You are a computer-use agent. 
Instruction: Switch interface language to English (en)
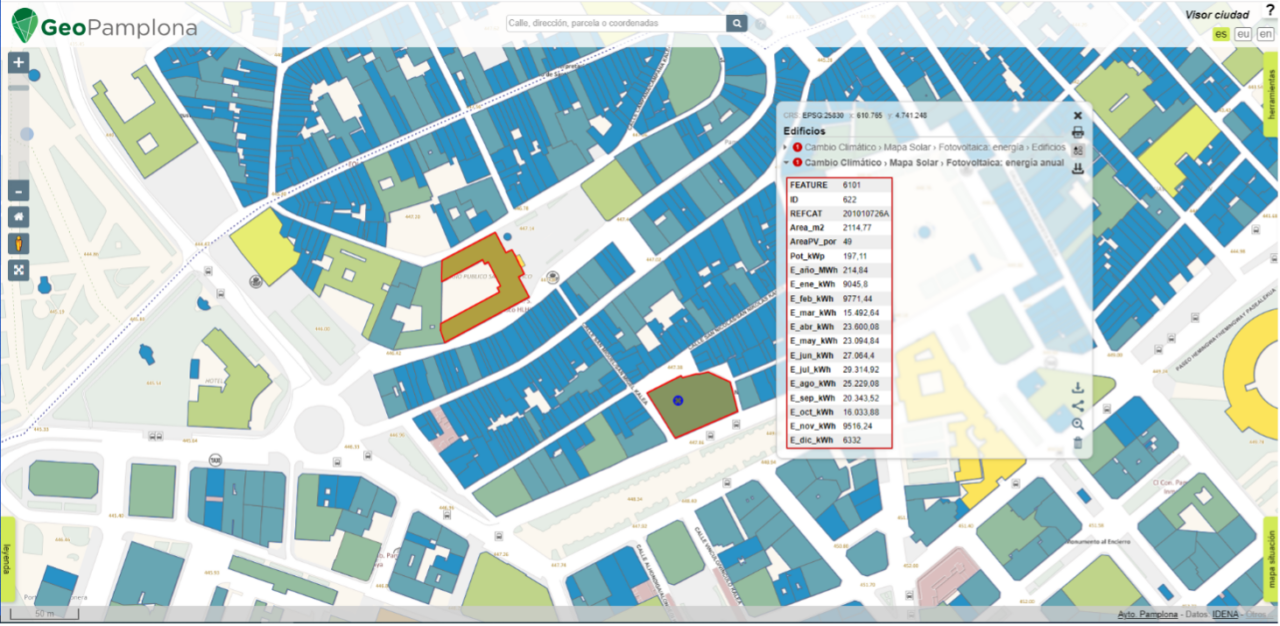(1263, 34)
